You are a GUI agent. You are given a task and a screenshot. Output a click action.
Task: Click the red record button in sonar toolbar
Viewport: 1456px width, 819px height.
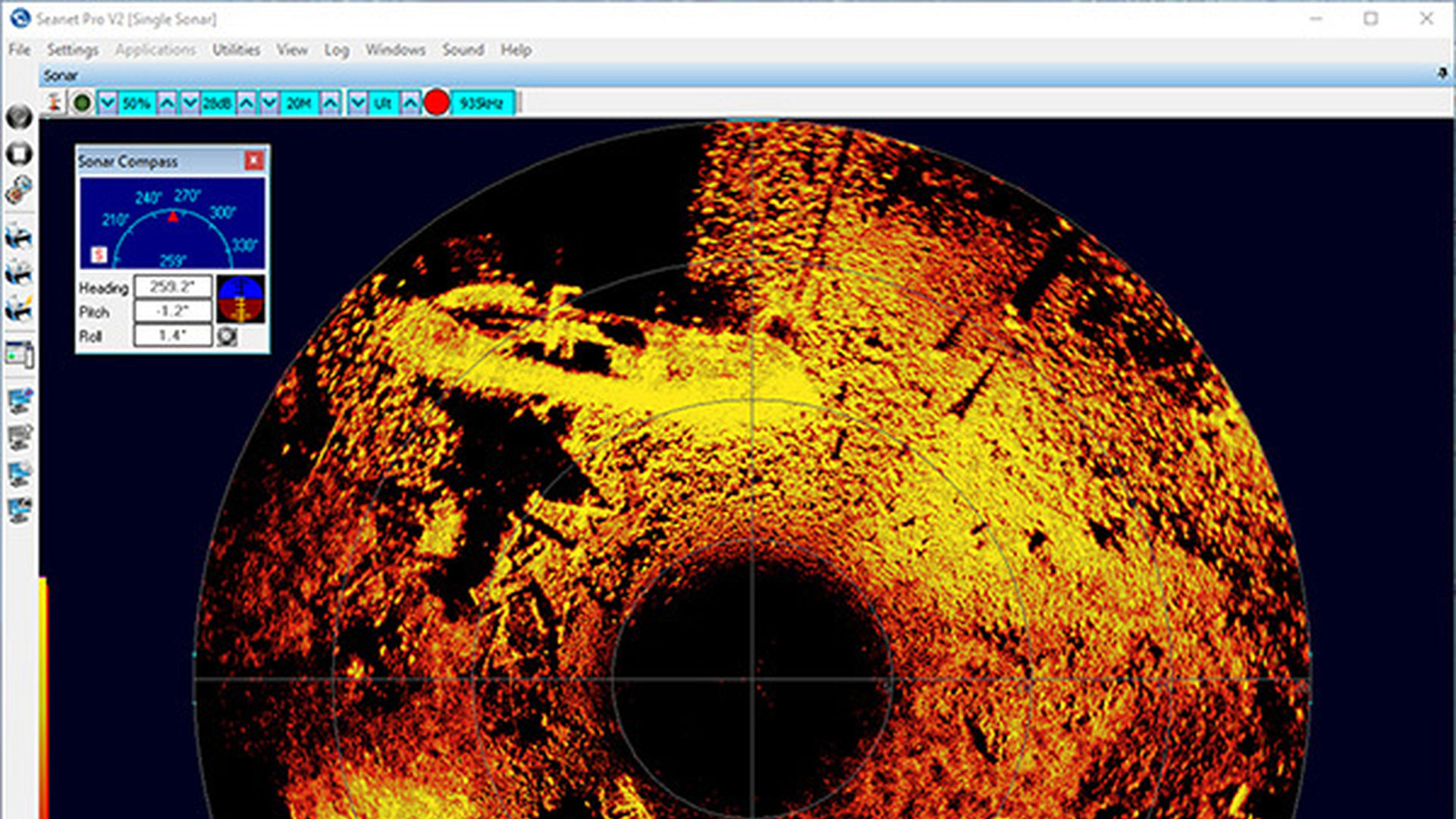pos(436,102)
